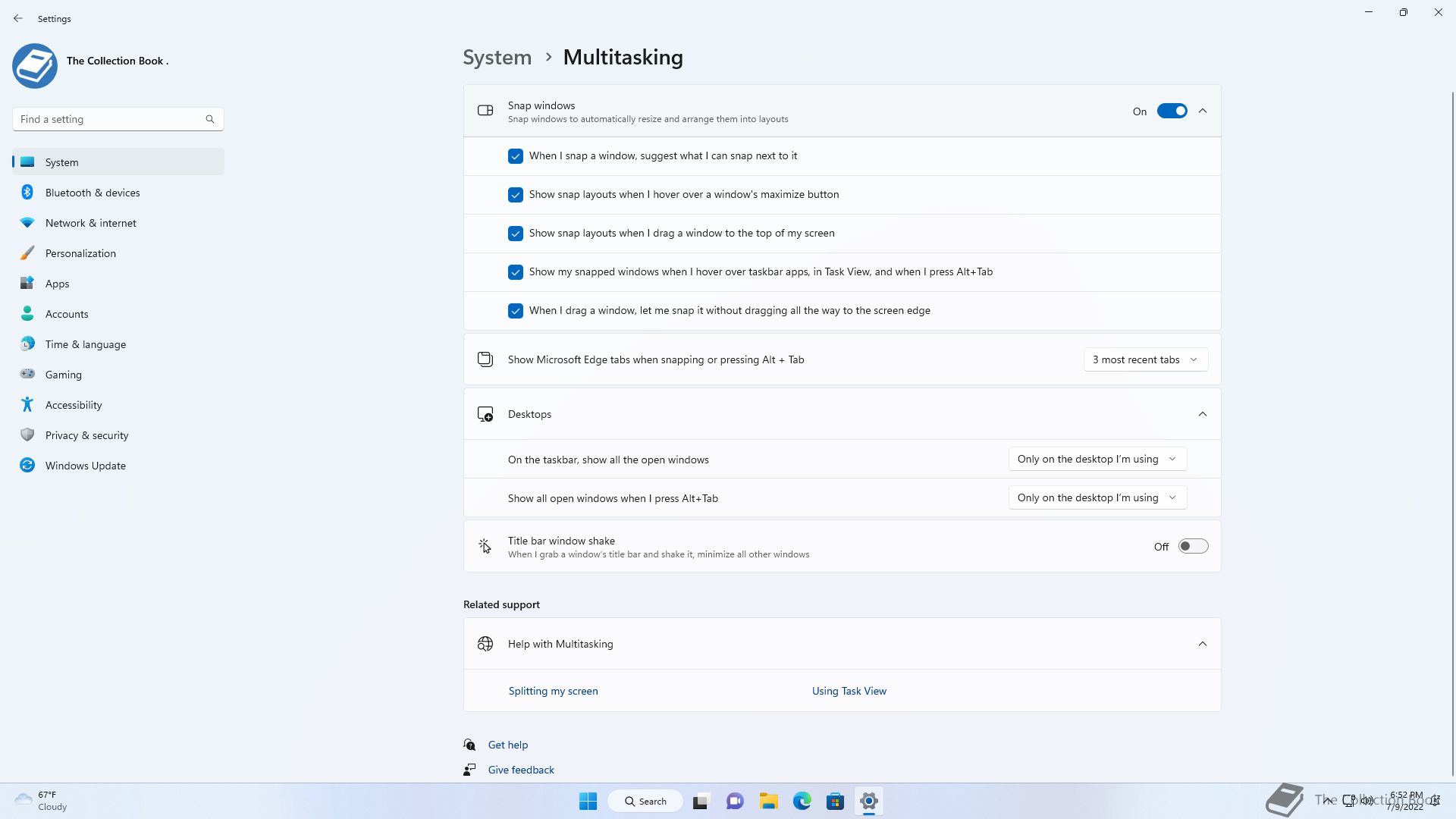Enable the Title bar window shake toggle

coord(1193,547)
